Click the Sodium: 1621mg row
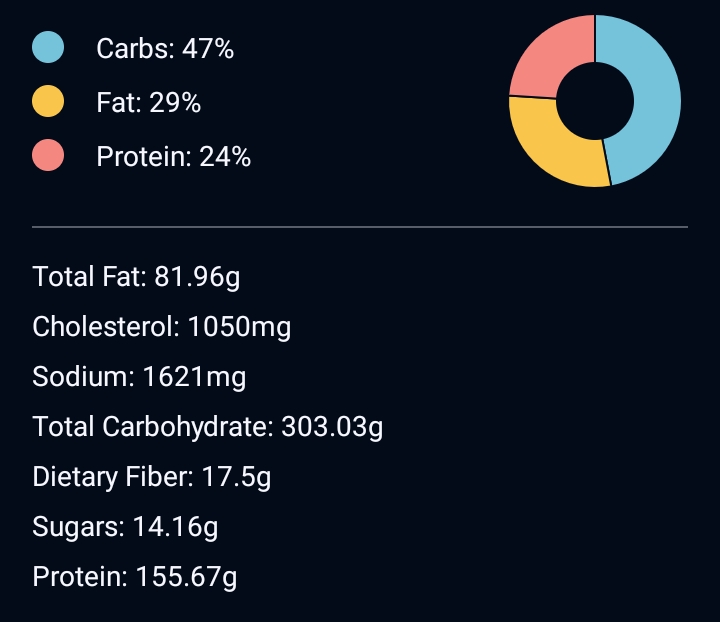Viewport: 720px width, 622px height. 139,377
